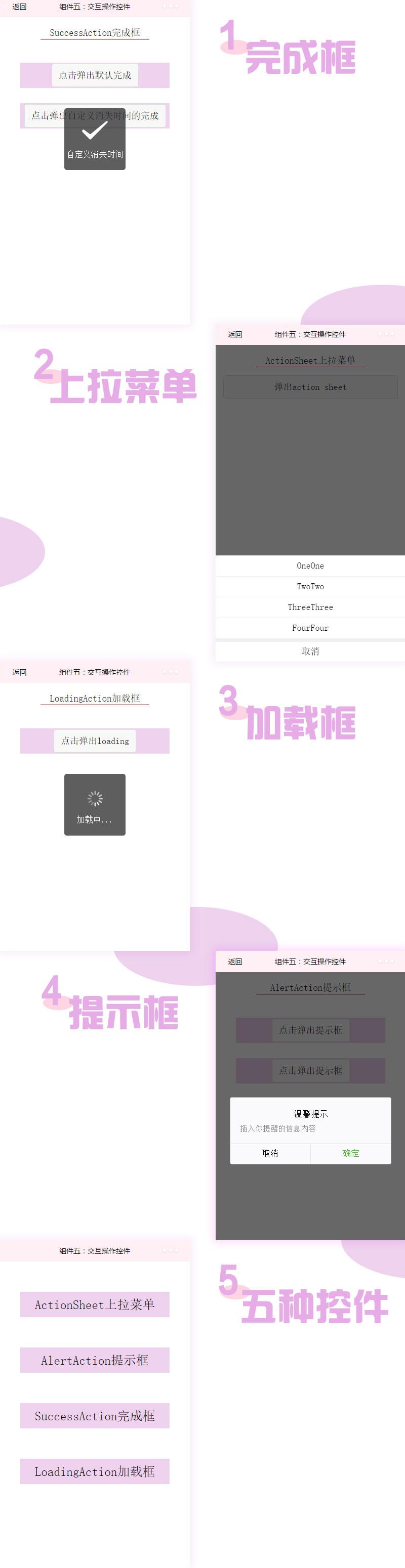405x1568 pixels.
Task: Tap the three-dot menu on ActionSheet screen
Action: [x=386, y=334]
